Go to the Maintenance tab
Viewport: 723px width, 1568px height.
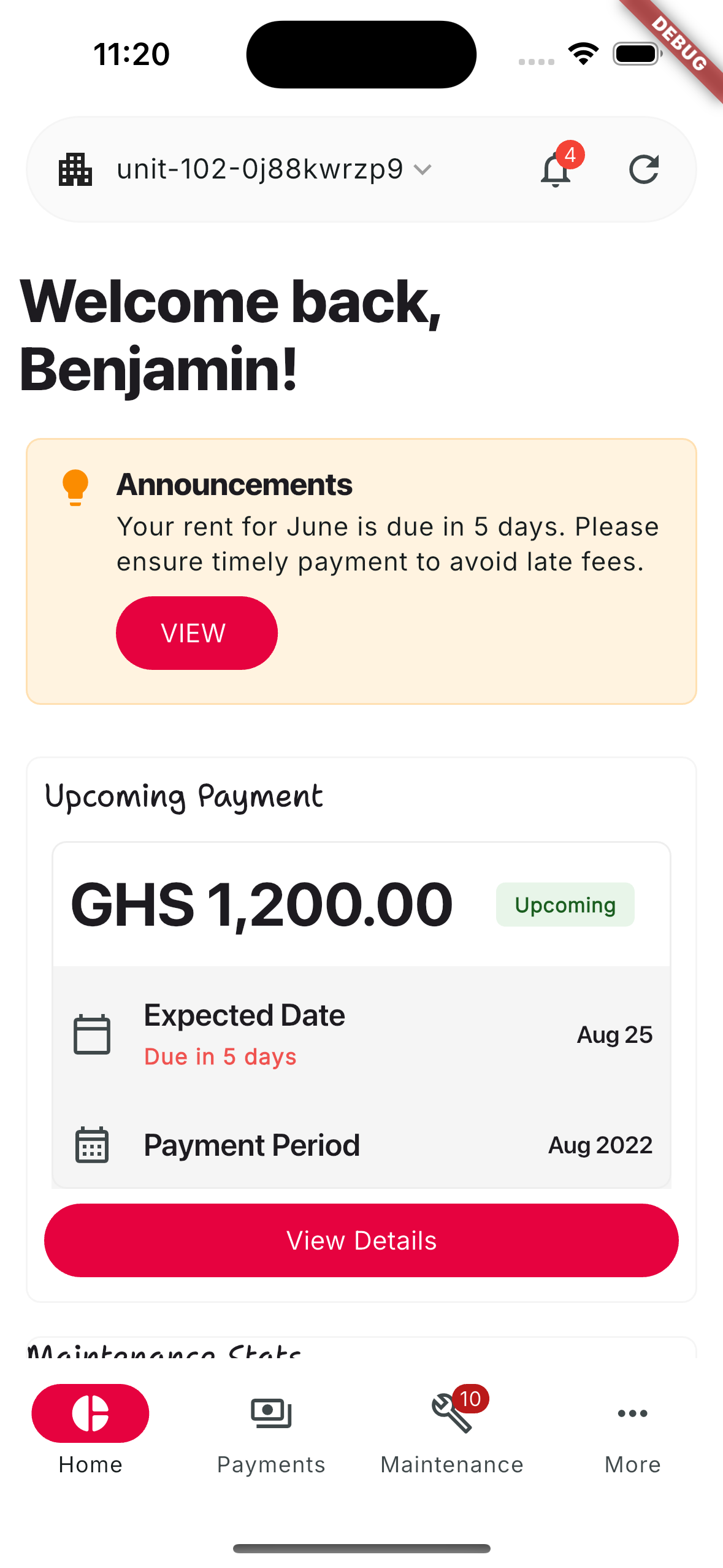(x=452, y=1429)
